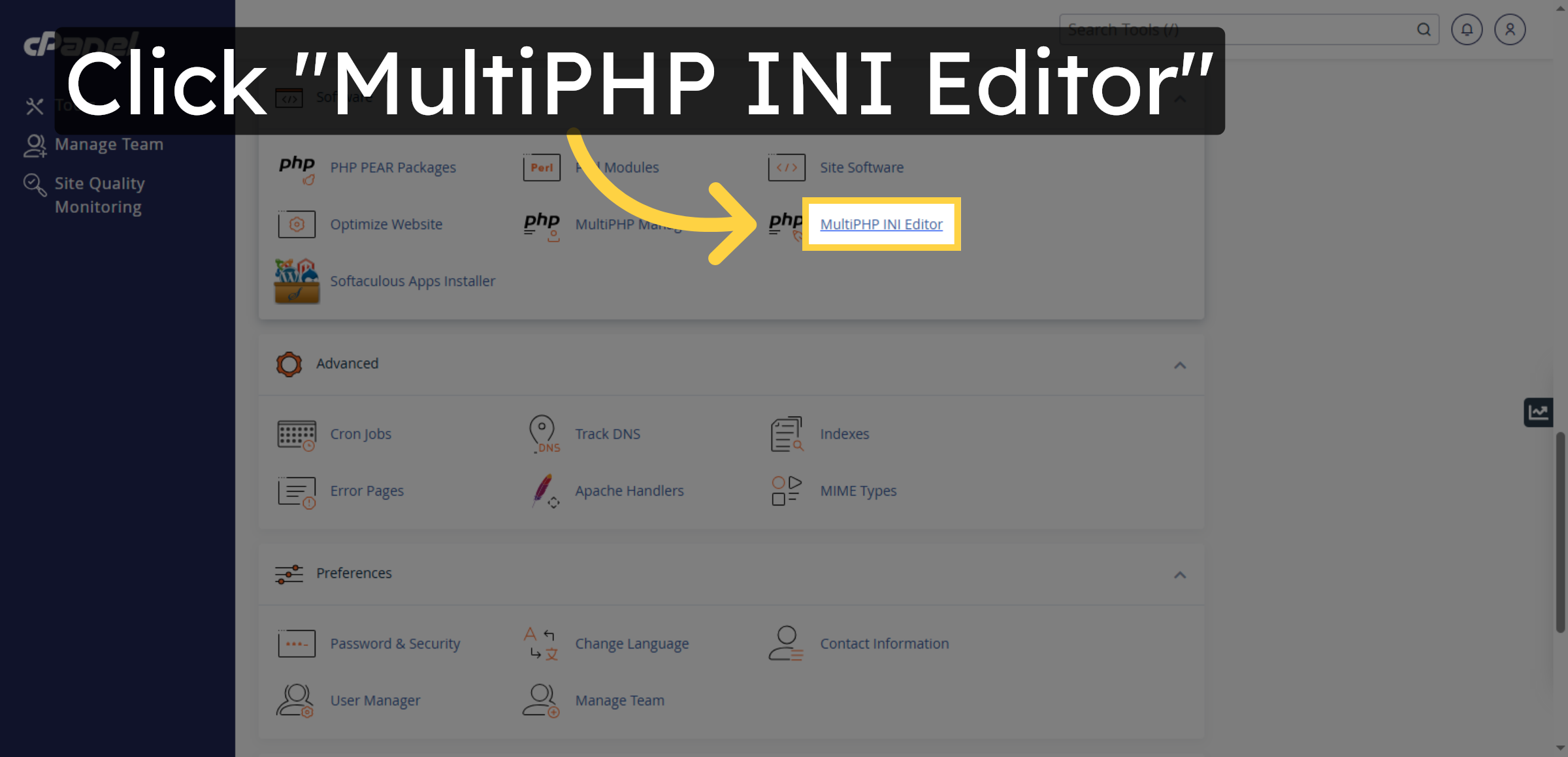
Task: Collapse the Software section
Action: [x=1180, y=99]
